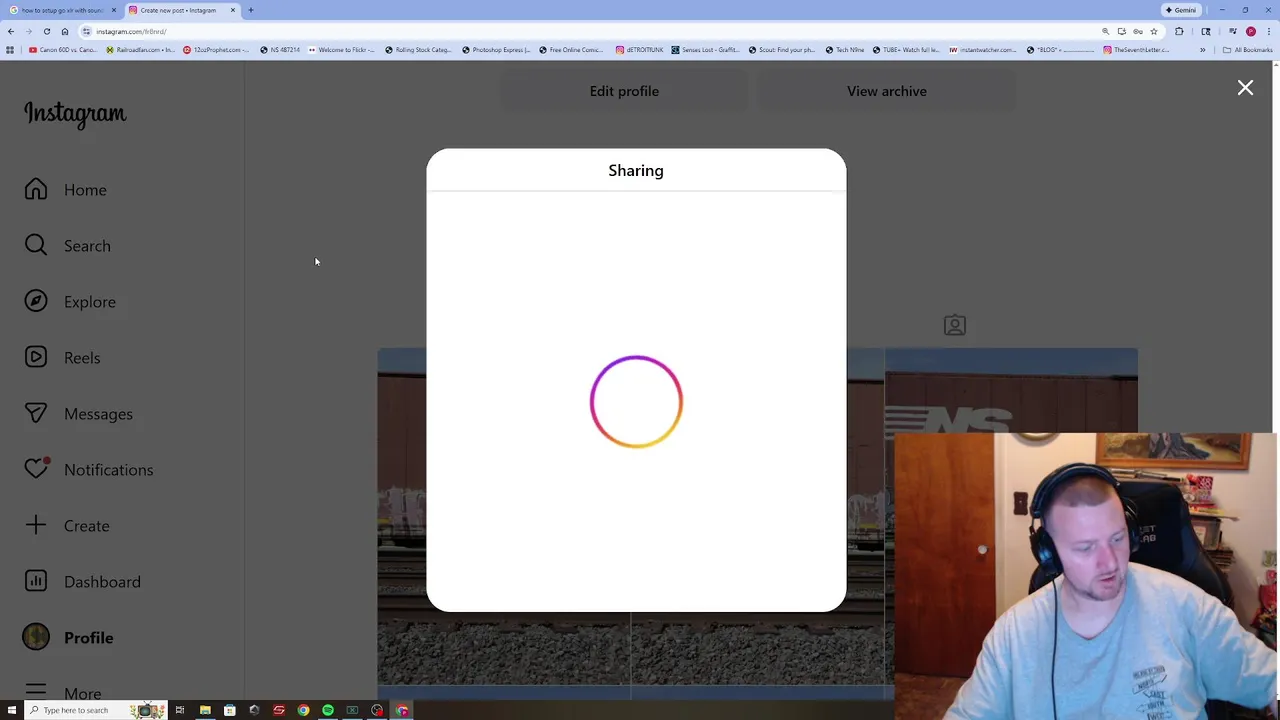The width and height of the screenshot is (1280, 720).
Task: Open the Chrome profile avatar
Action: point(1250,31)
